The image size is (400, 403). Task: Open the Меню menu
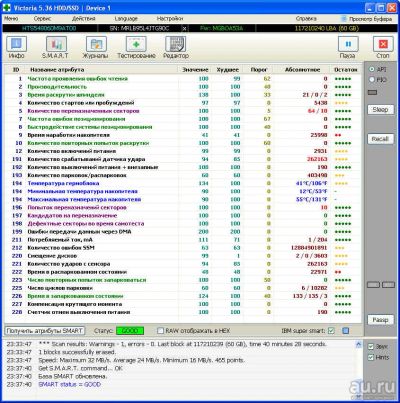(11, 19)
